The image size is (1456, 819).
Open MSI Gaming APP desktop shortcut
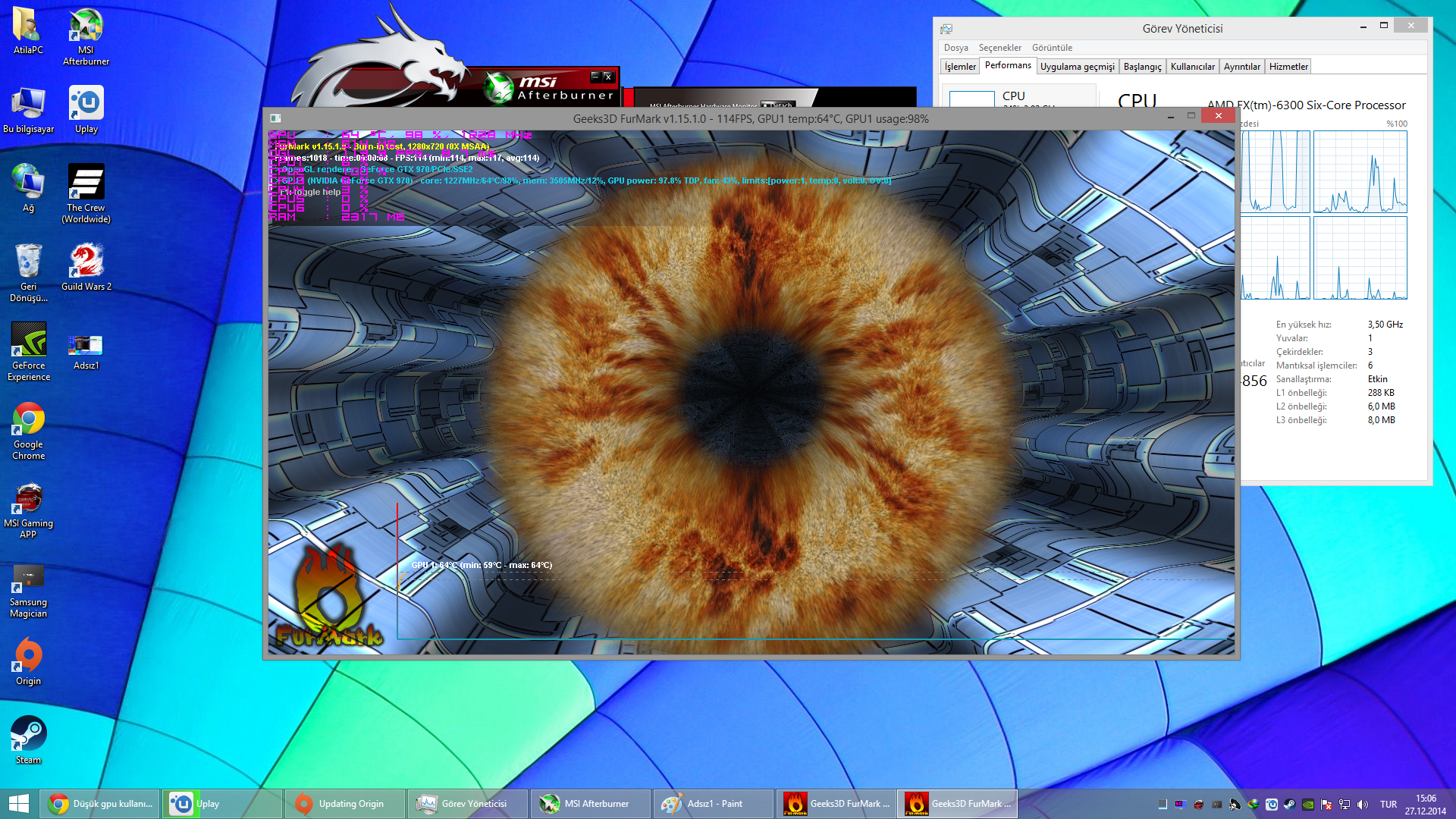point(28,510)
